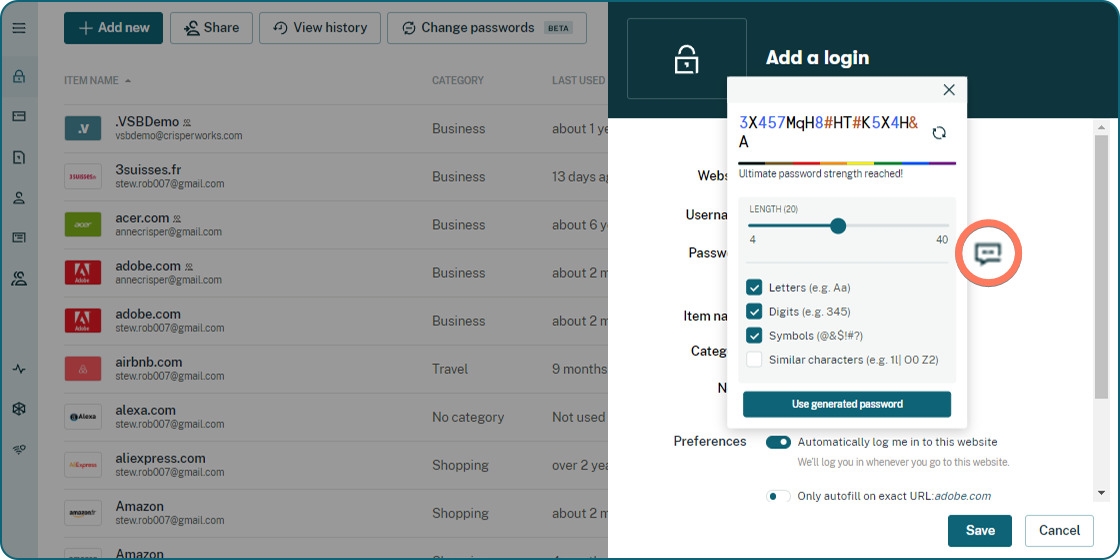Viewport: 1120px width, 560px height.
Task: Save the new login
Action: point(980,531)
